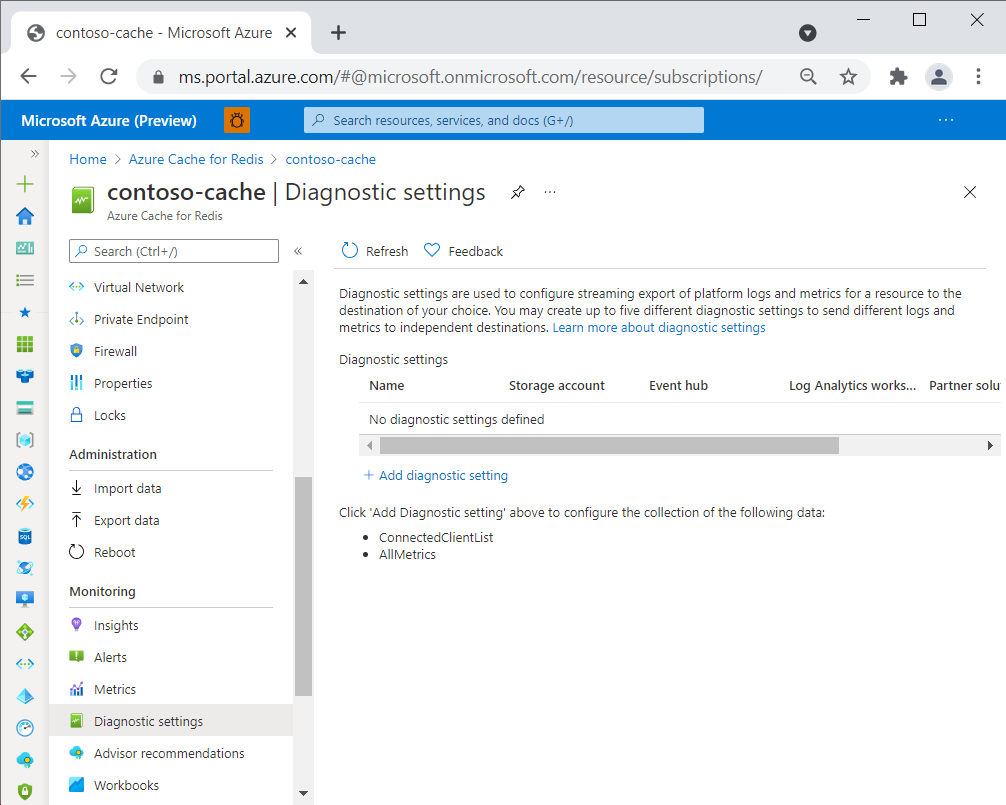Close the contoso-cache browser tab
1006x805 pixels.
[x=291, y=33]
